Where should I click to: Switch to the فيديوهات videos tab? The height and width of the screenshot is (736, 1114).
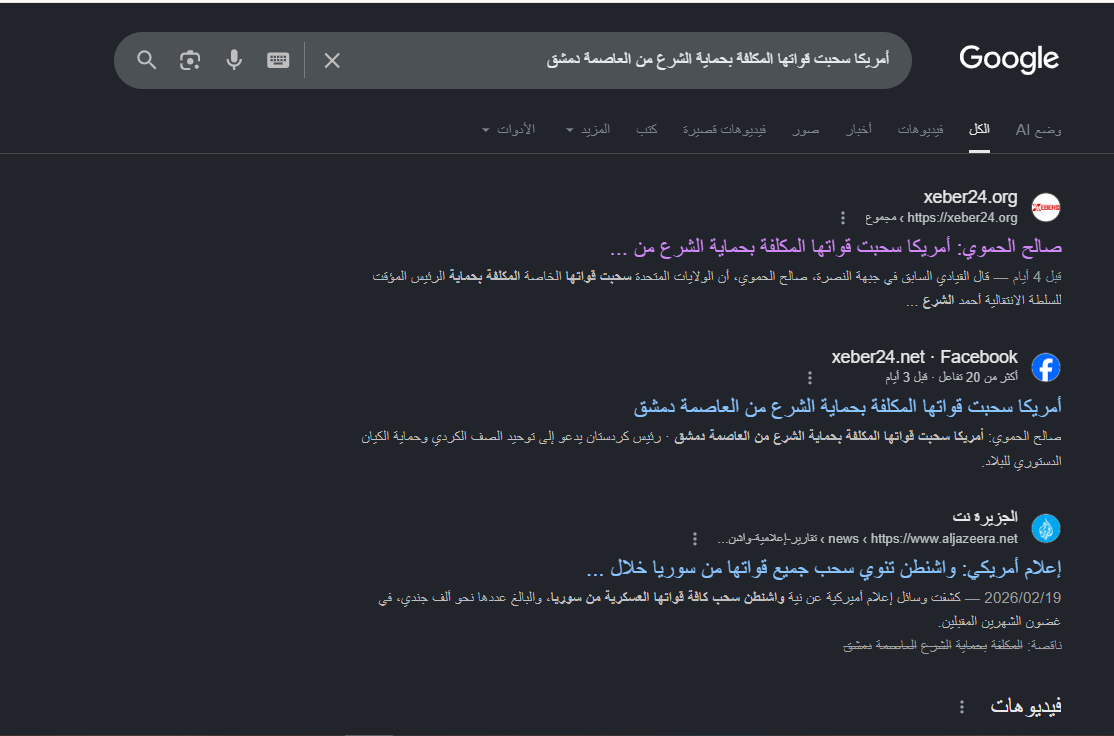click(920, 129)
